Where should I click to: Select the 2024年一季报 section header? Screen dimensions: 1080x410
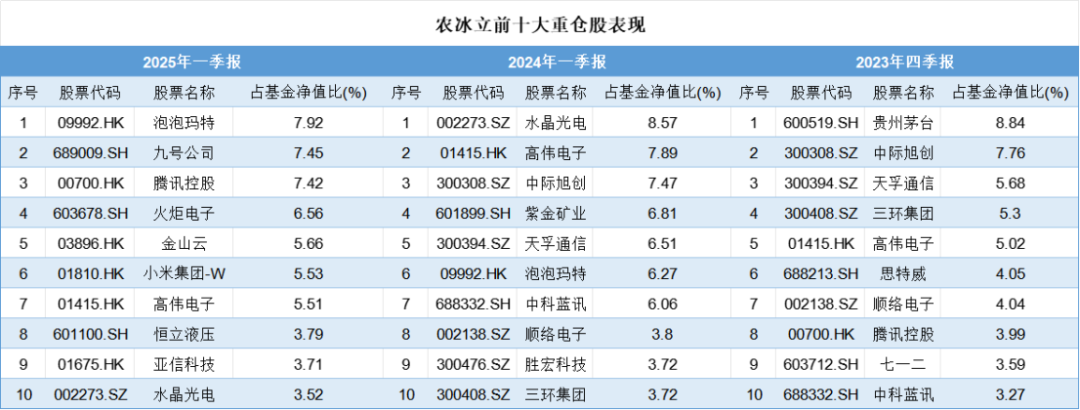coord(557,63)
